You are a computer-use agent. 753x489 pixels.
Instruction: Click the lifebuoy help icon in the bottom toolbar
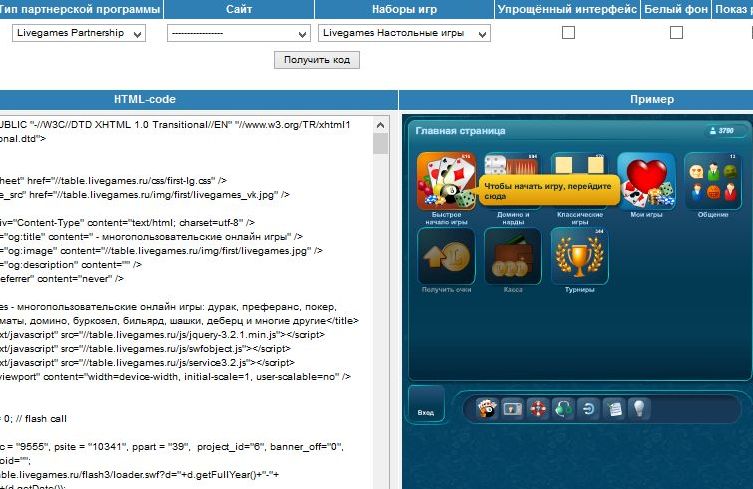pos(539,409)
